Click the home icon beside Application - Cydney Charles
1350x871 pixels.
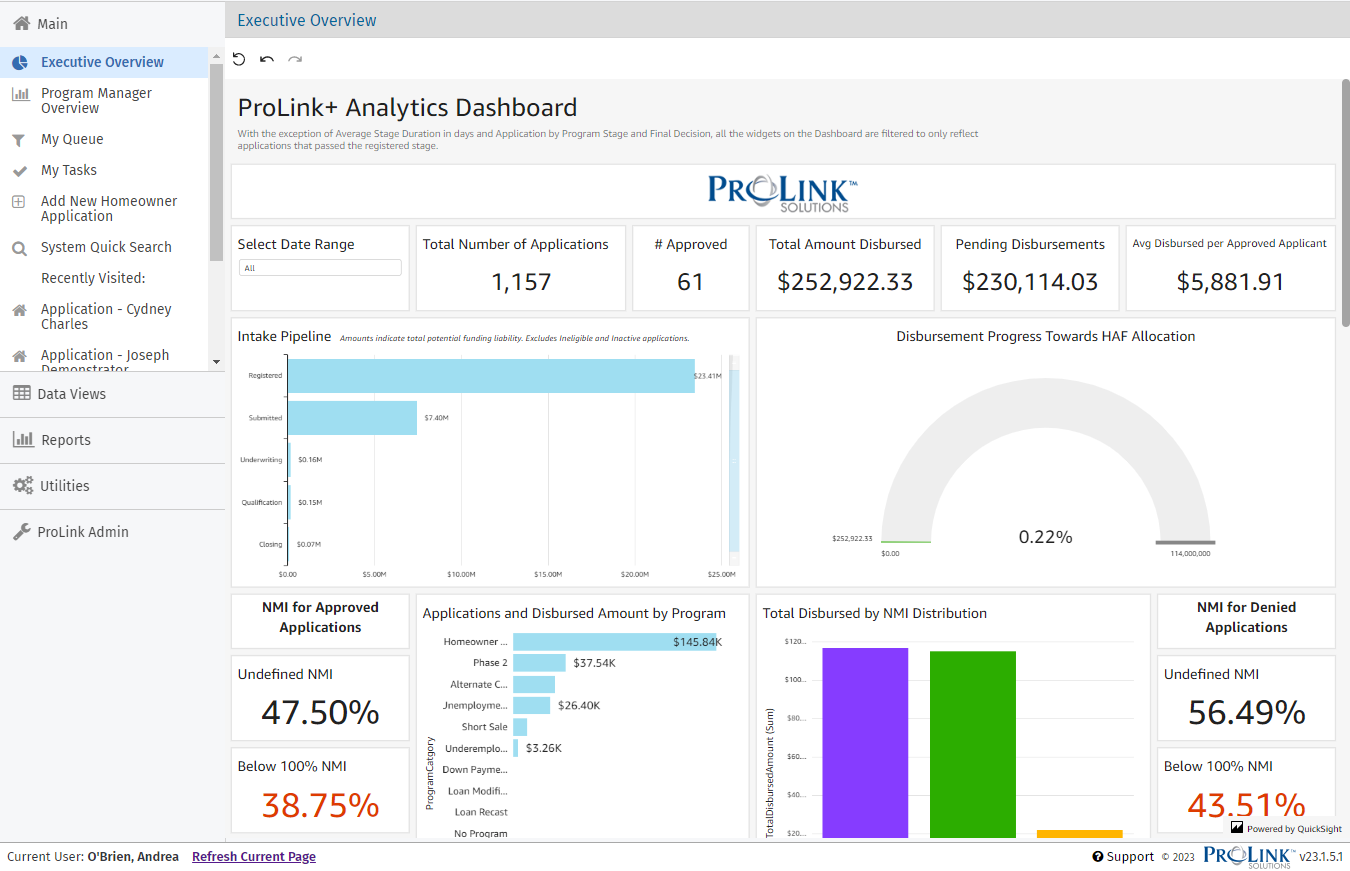click(x=20, y=309)
